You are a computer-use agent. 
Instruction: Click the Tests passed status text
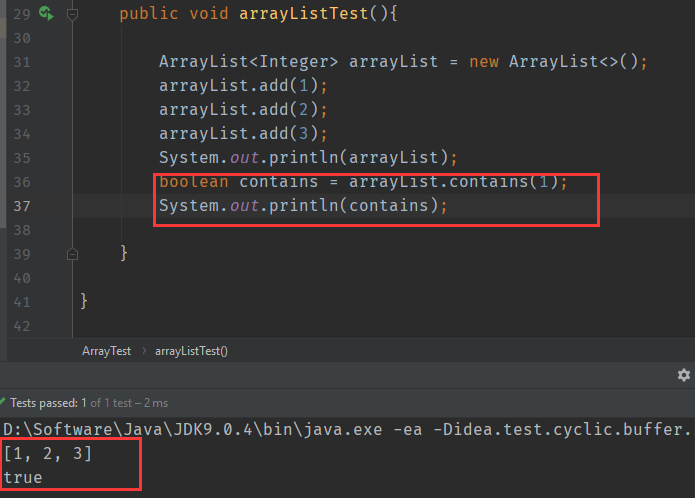coord(89,403)
